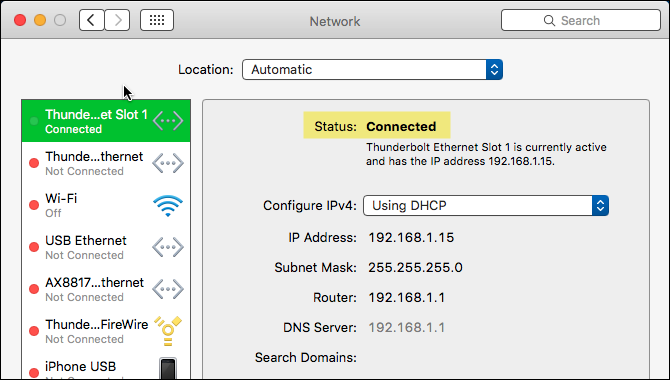This screenshot has width=670, height=380.
Task: Go back with the left arrow button
Action: click(x=91, y=20)
